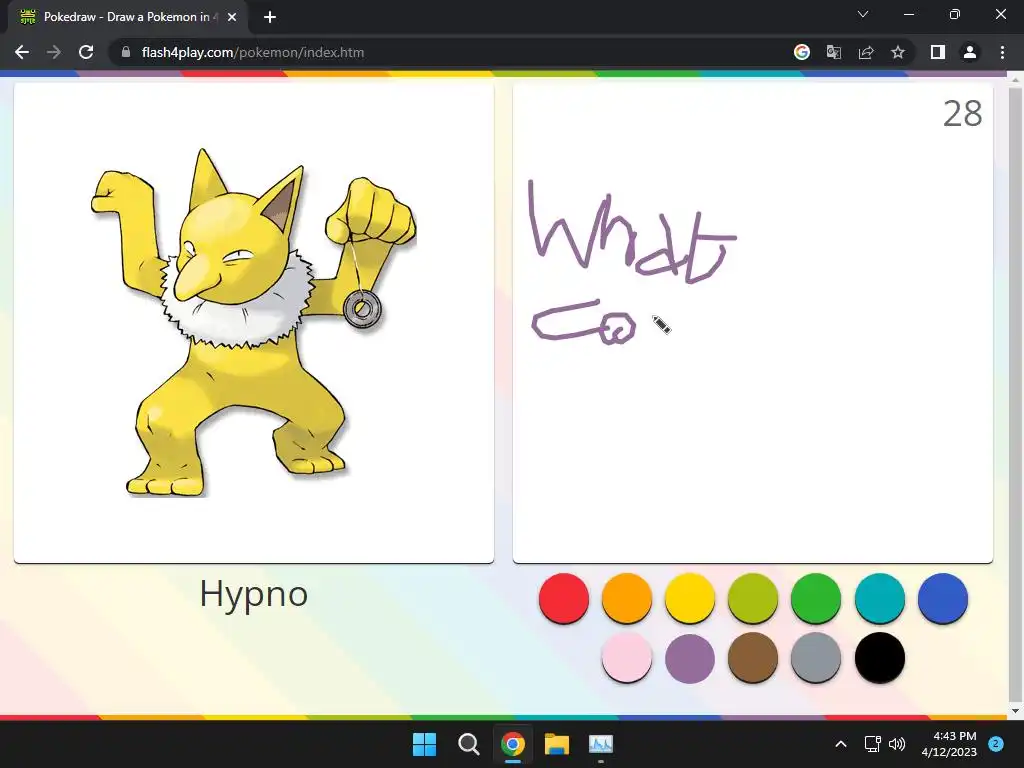Pick the black color swatch

pyautogui.click(x=880, y=658)
